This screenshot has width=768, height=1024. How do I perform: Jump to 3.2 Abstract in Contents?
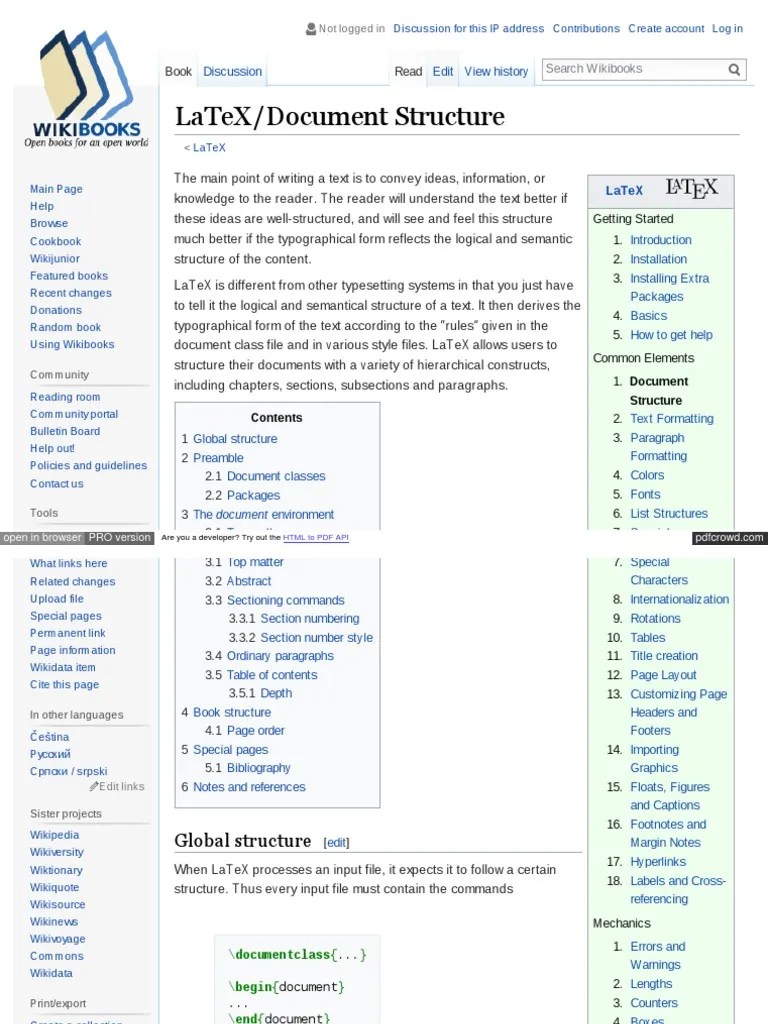249,581
